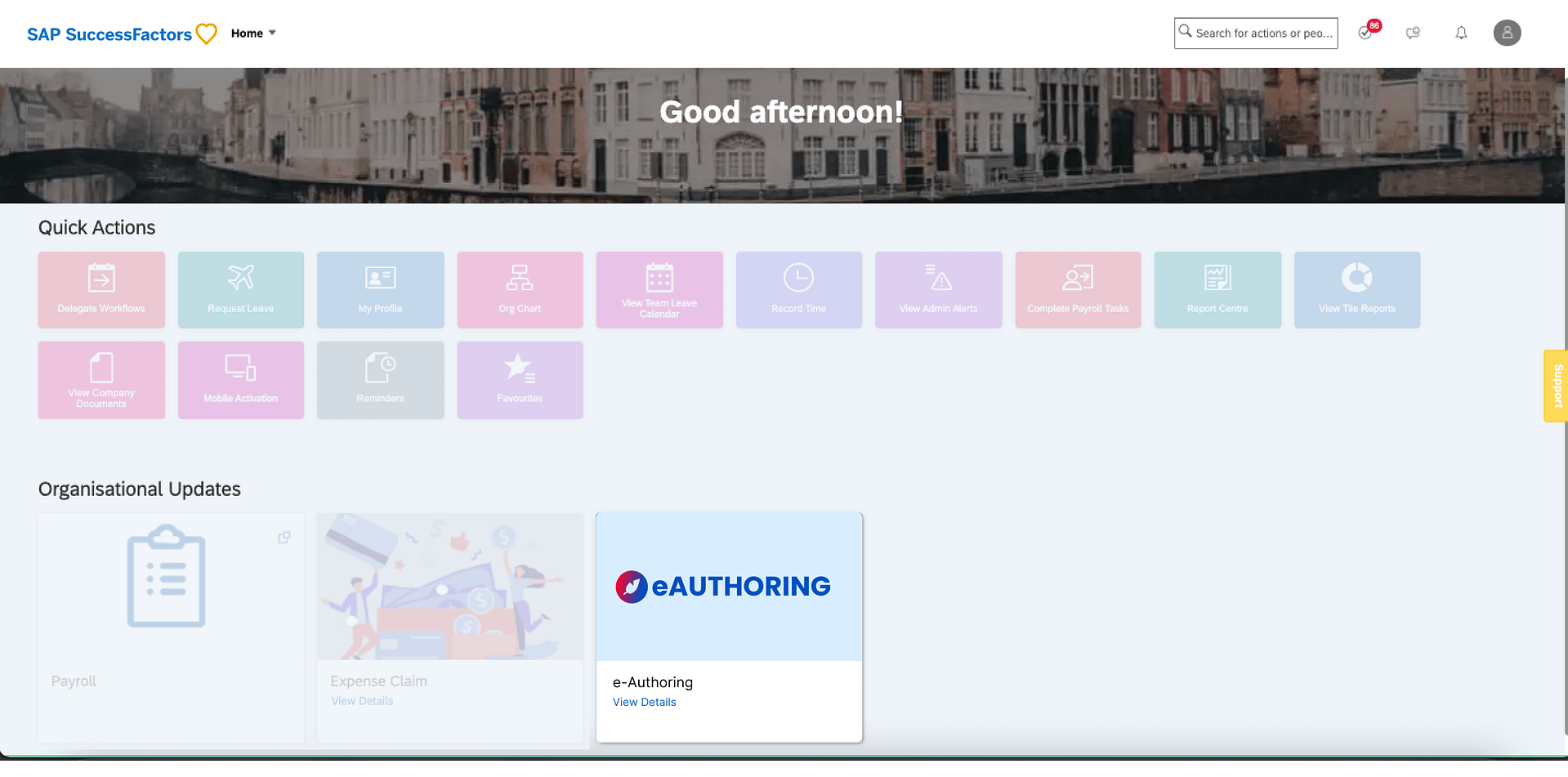Open the Favourites star tile
The image size is (1568, 777).
click(520, 380)
